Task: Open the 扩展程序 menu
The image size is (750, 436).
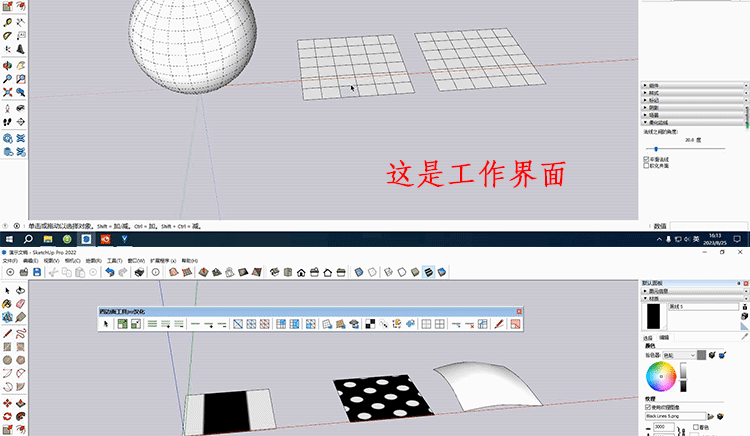Action: 163,261
